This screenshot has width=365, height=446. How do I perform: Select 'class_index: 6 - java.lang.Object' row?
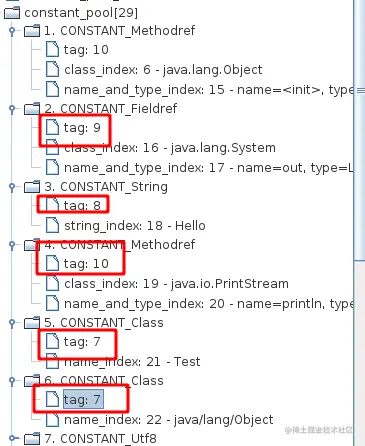tap(163, 70)
